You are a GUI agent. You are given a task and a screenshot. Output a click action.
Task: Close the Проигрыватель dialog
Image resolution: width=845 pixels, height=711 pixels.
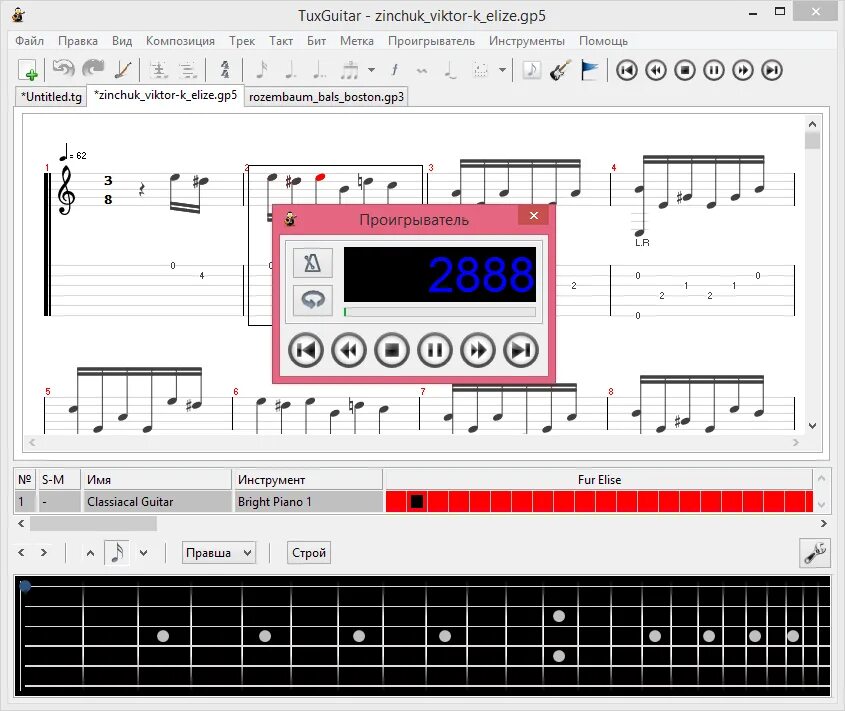(x=534, y=216)
